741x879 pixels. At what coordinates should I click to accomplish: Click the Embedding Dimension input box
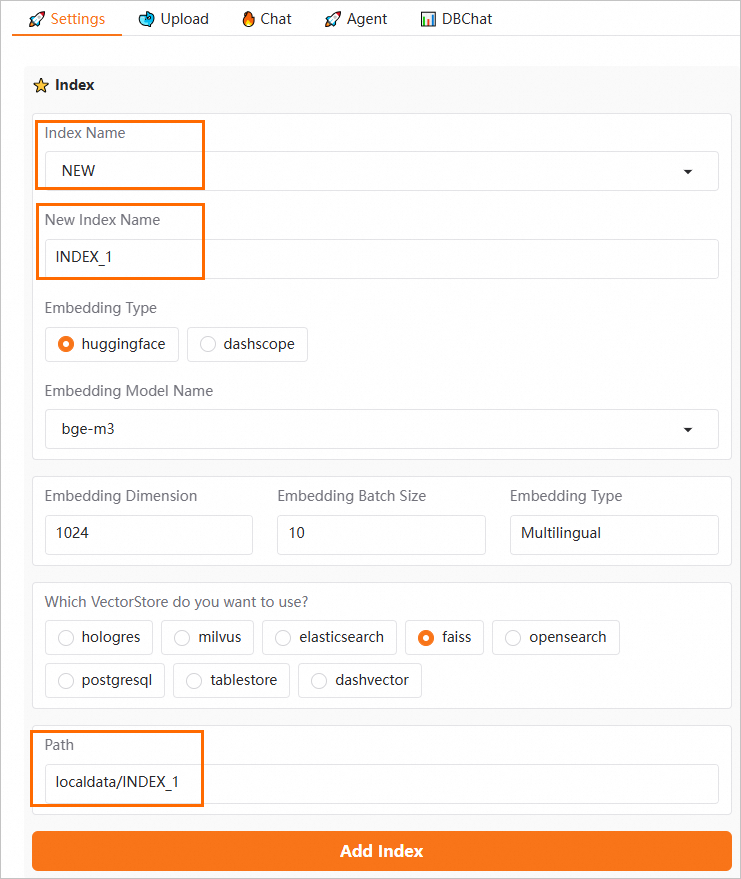(x=148, y=534)
